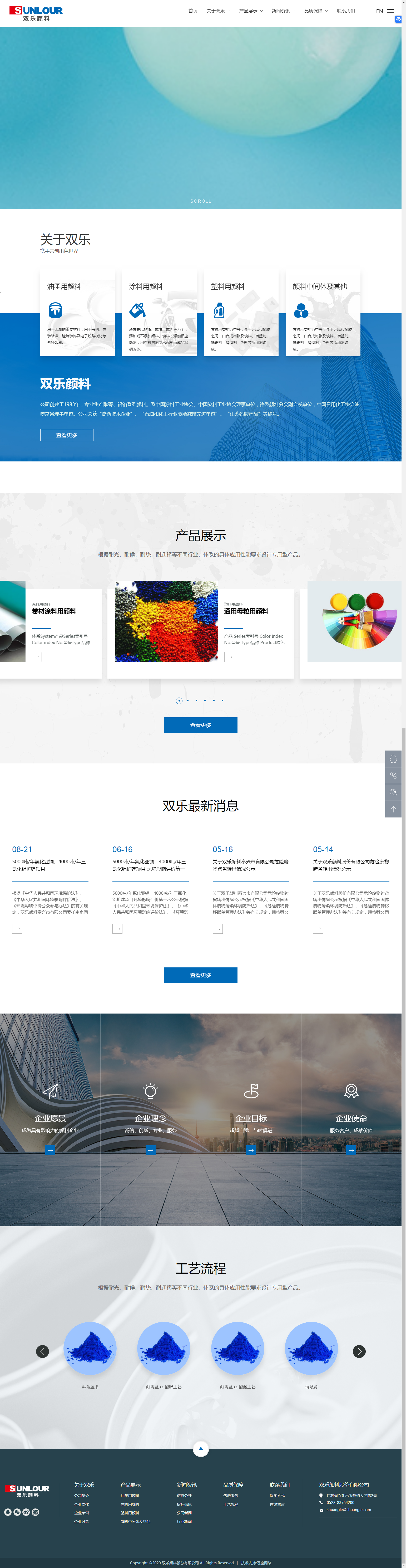Click the arrow icon under 通用母粒用颜料
Viewport: 406px width, 1568px height.
point(229,657)
